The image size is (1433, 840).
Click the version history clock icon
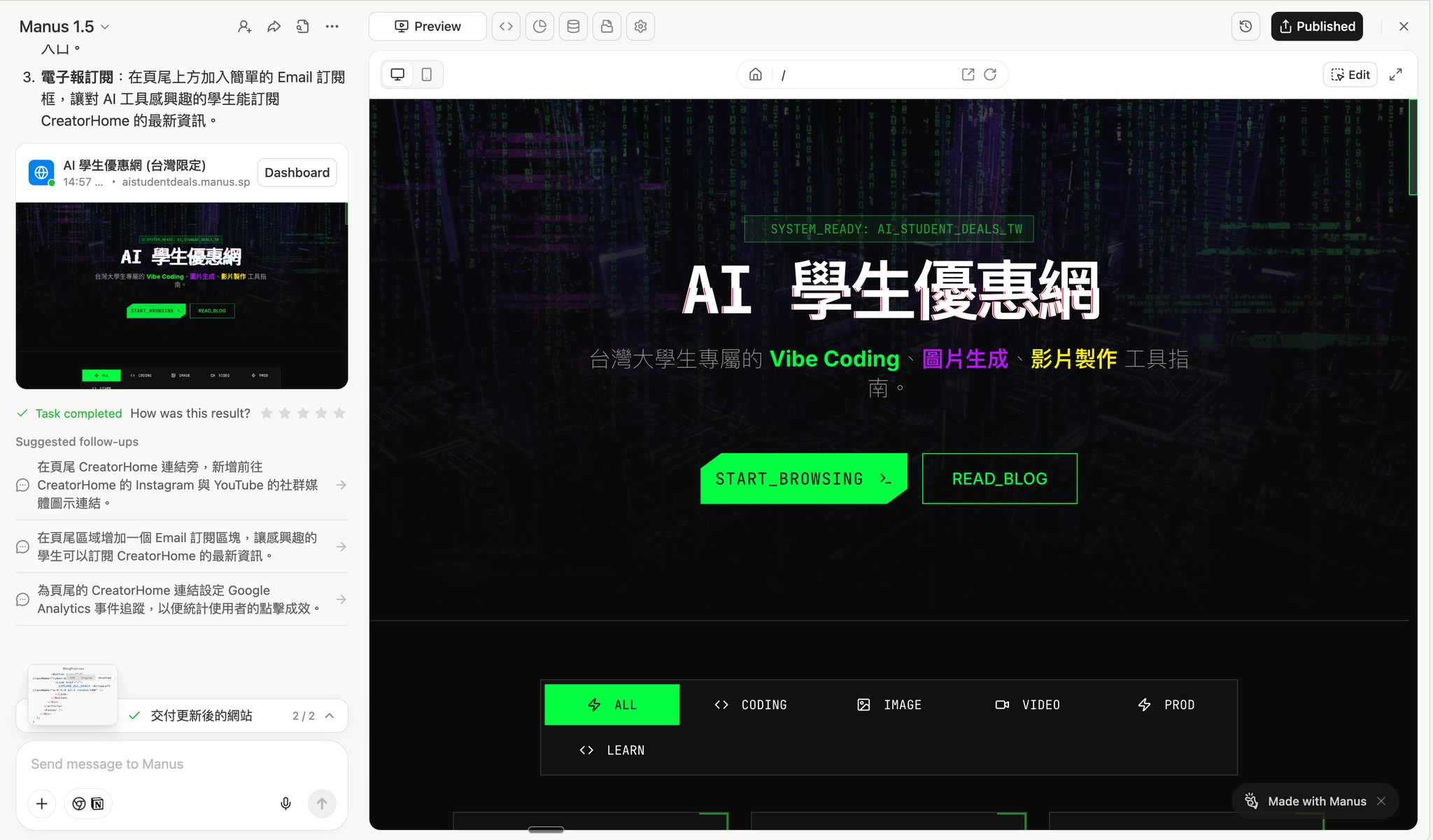coord(1245,27)
